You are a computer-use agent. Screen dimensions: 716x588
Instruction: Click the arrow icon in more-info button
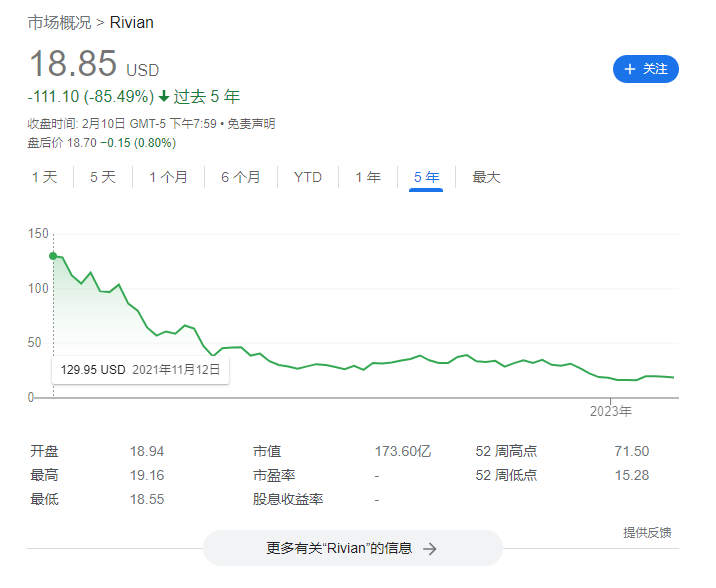tap(429, 548)
